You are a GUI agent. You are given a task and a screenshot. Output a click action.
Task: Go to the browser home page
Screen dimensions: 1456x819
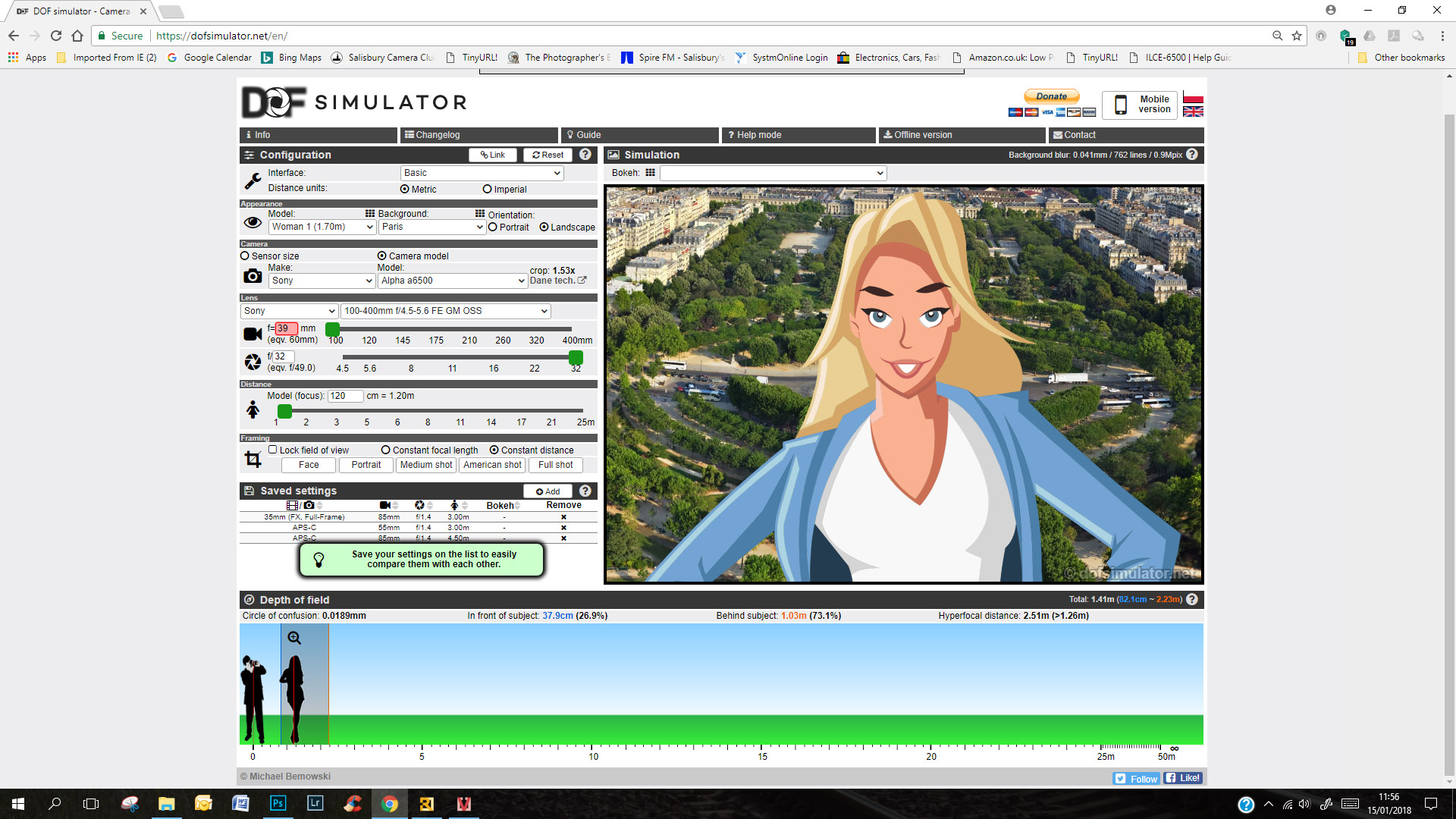pos(77,36)
